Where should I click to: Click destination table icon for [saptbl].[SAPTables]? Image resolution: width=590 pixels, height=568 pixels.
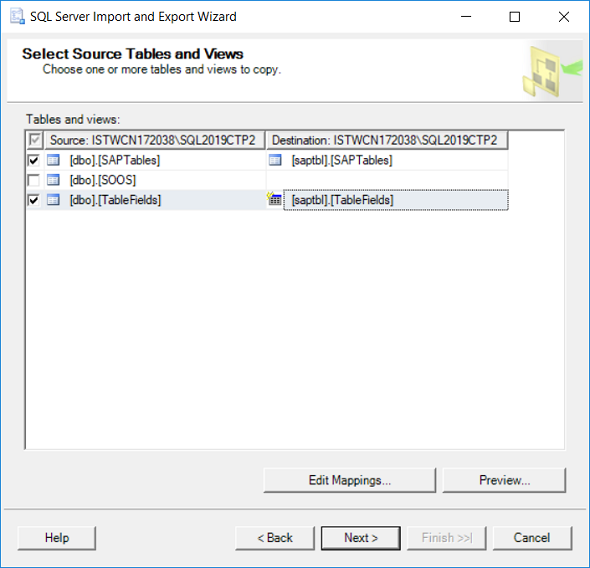click(x=275, y=160)
